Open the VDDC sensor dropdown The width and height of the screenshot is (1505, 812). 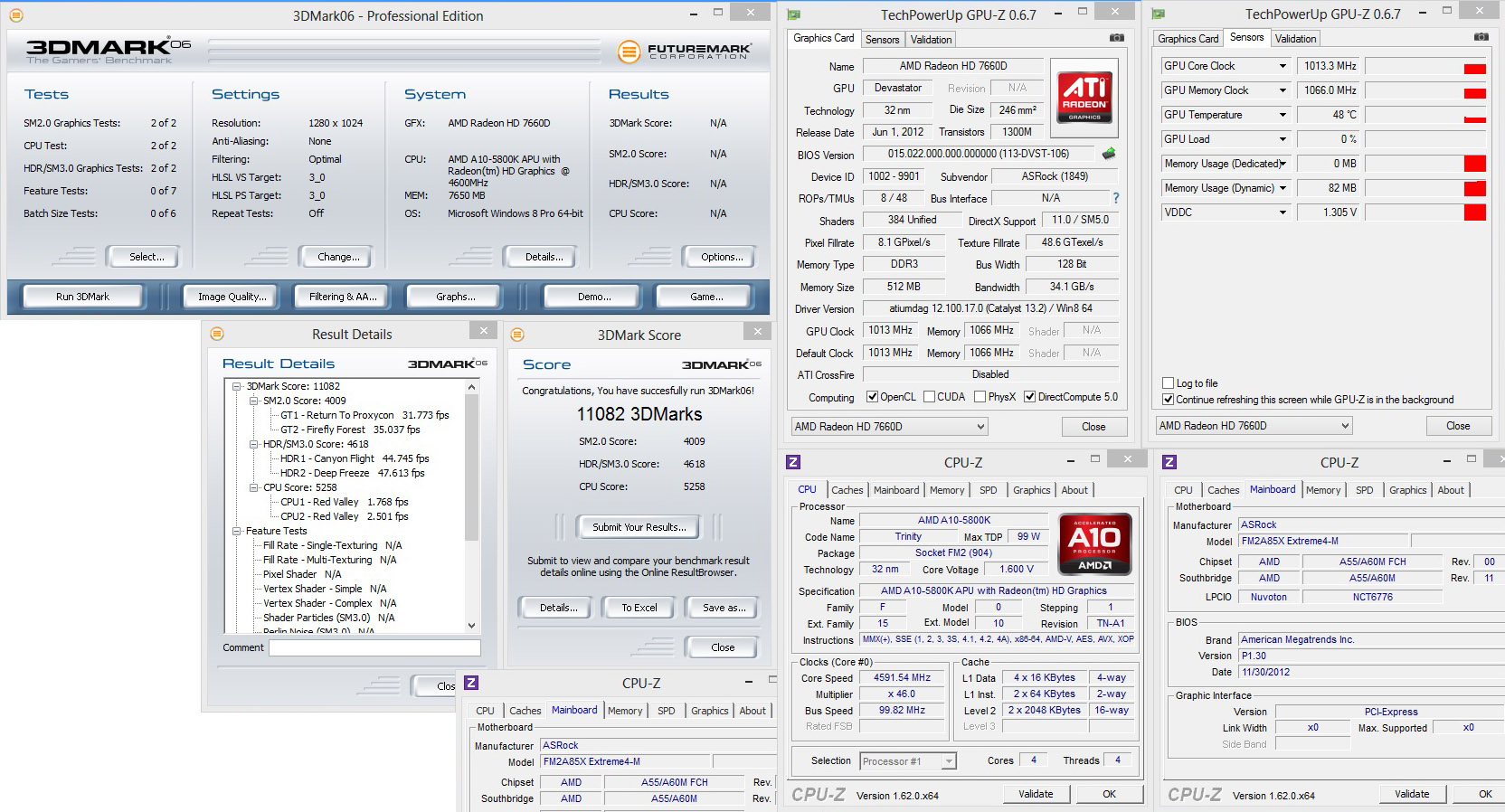(x=1283, y=212)
